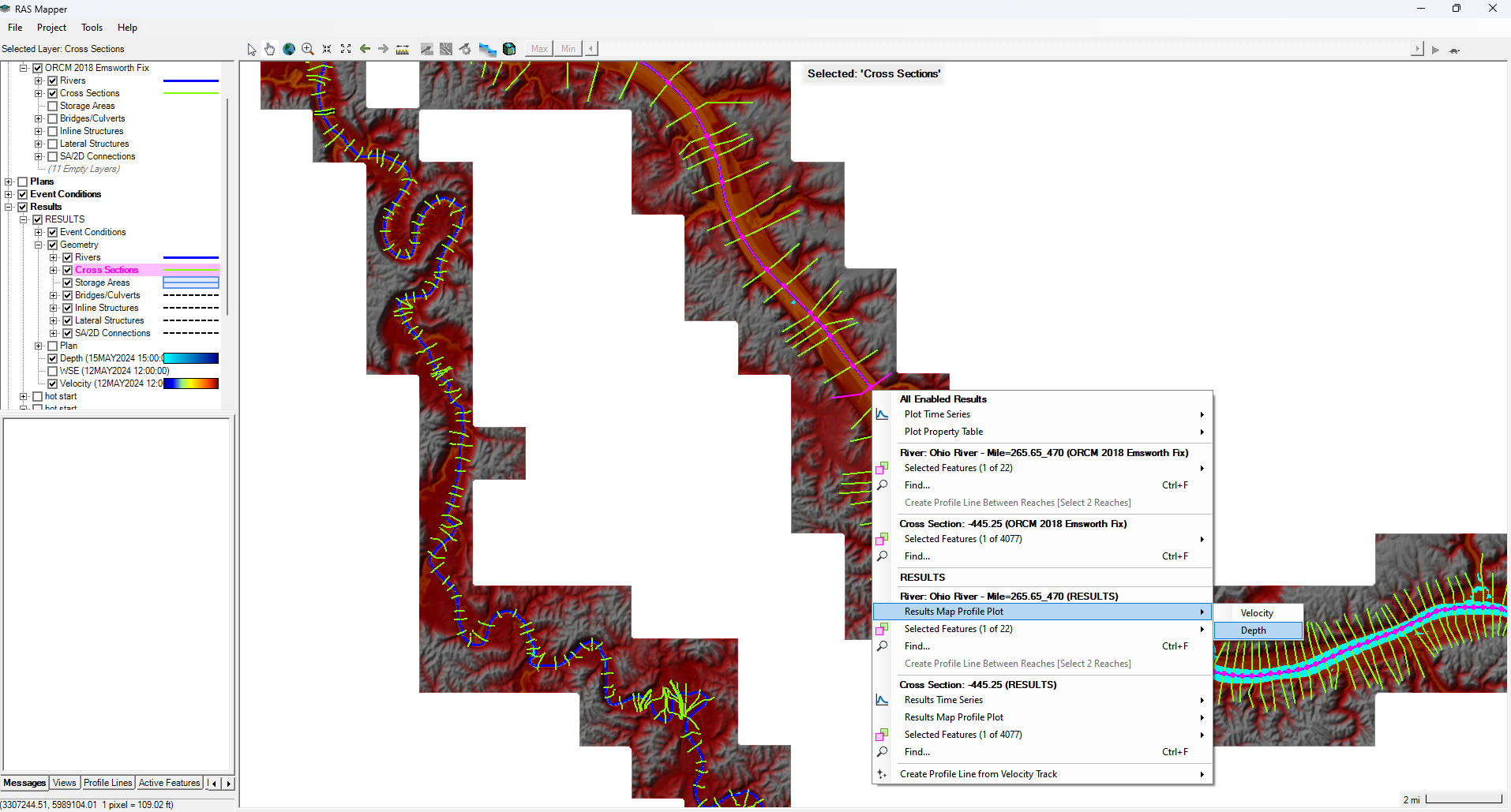Select the yellow ruler measure tool
Screen dimensions: 1511x812
click(403, 49)
